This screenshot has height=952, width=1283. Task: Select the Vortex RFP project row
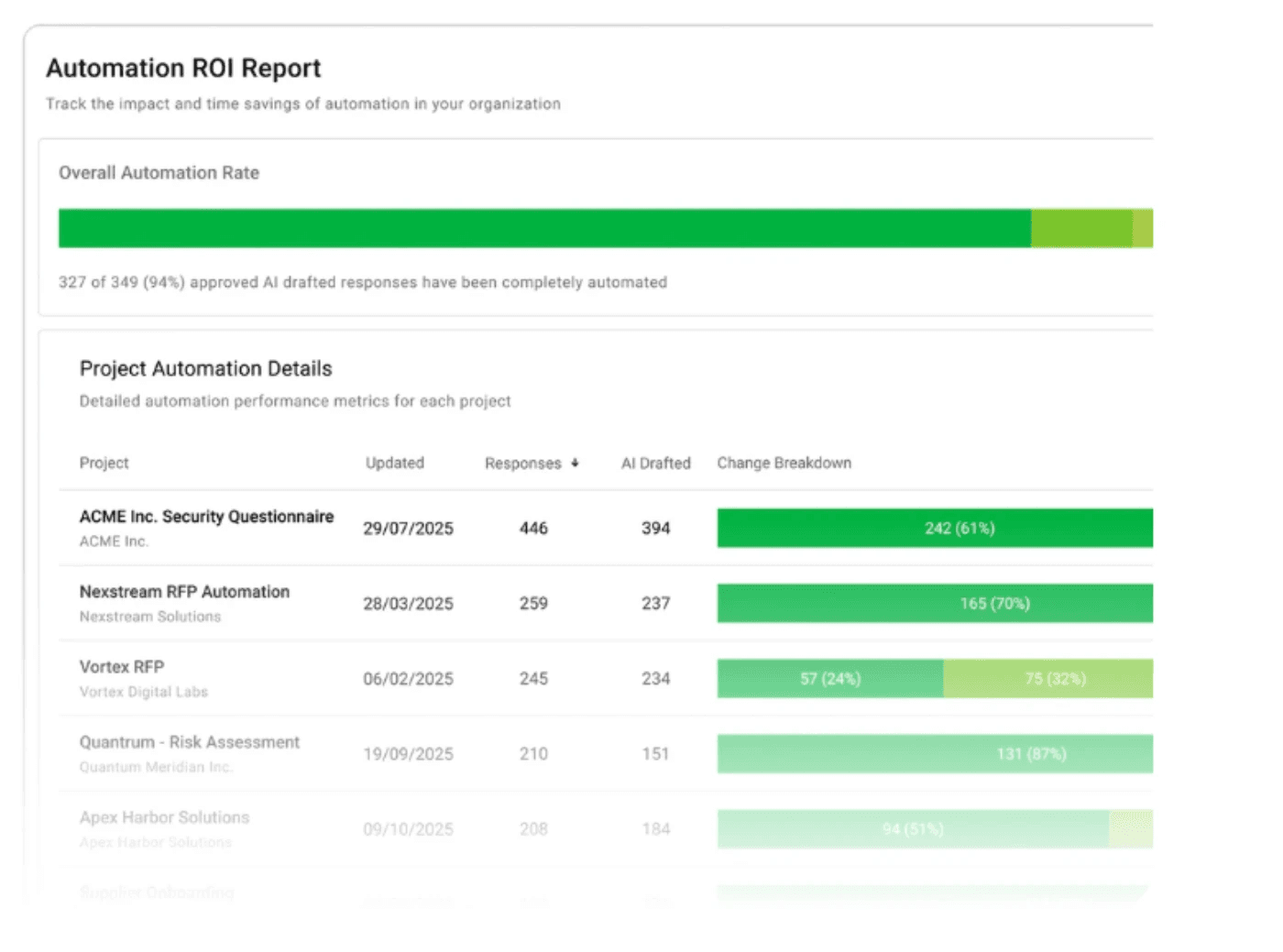(x=122, y=667)
